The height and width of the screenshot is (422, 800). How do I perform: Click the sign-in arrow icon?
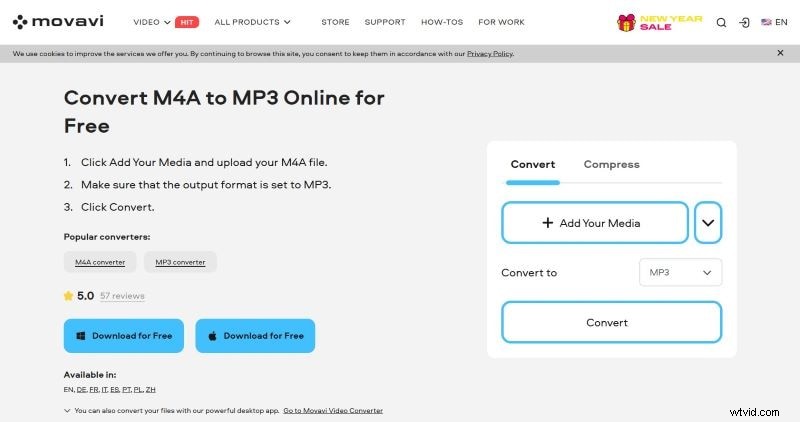coord(744,22)
